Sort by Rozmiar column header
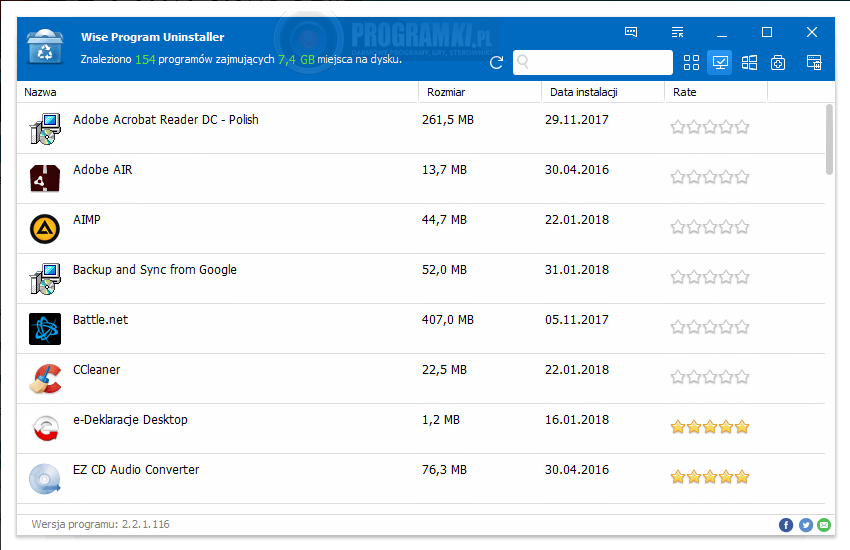850x550 pixels. tap(480, 92)
